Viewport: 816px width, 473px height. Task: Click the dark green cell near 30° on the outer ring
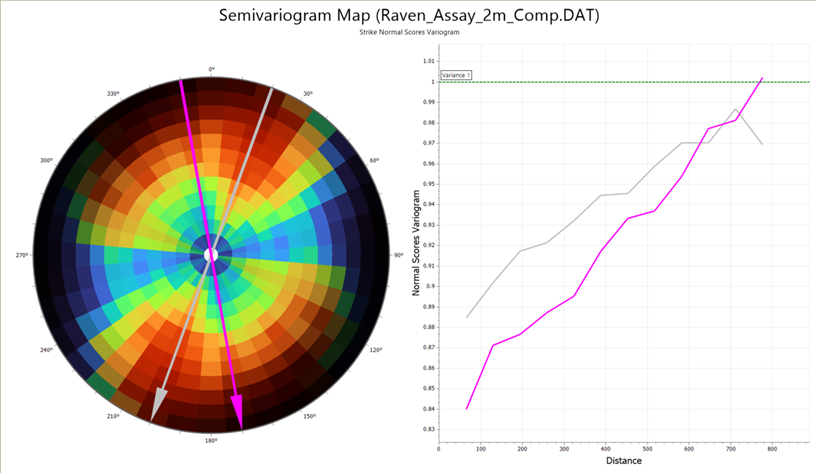point(320,123)
